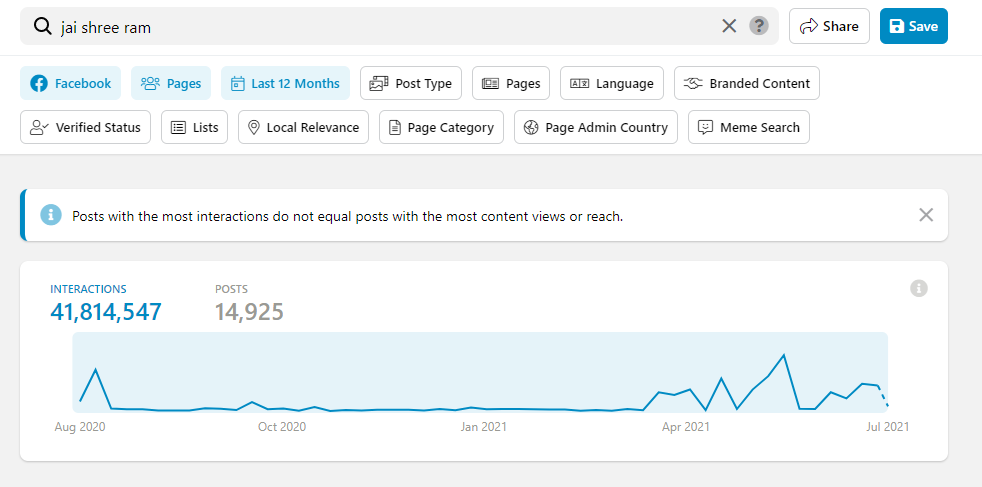Click the chart info icon
Screen dimensions: 982x487
[918, 288]
